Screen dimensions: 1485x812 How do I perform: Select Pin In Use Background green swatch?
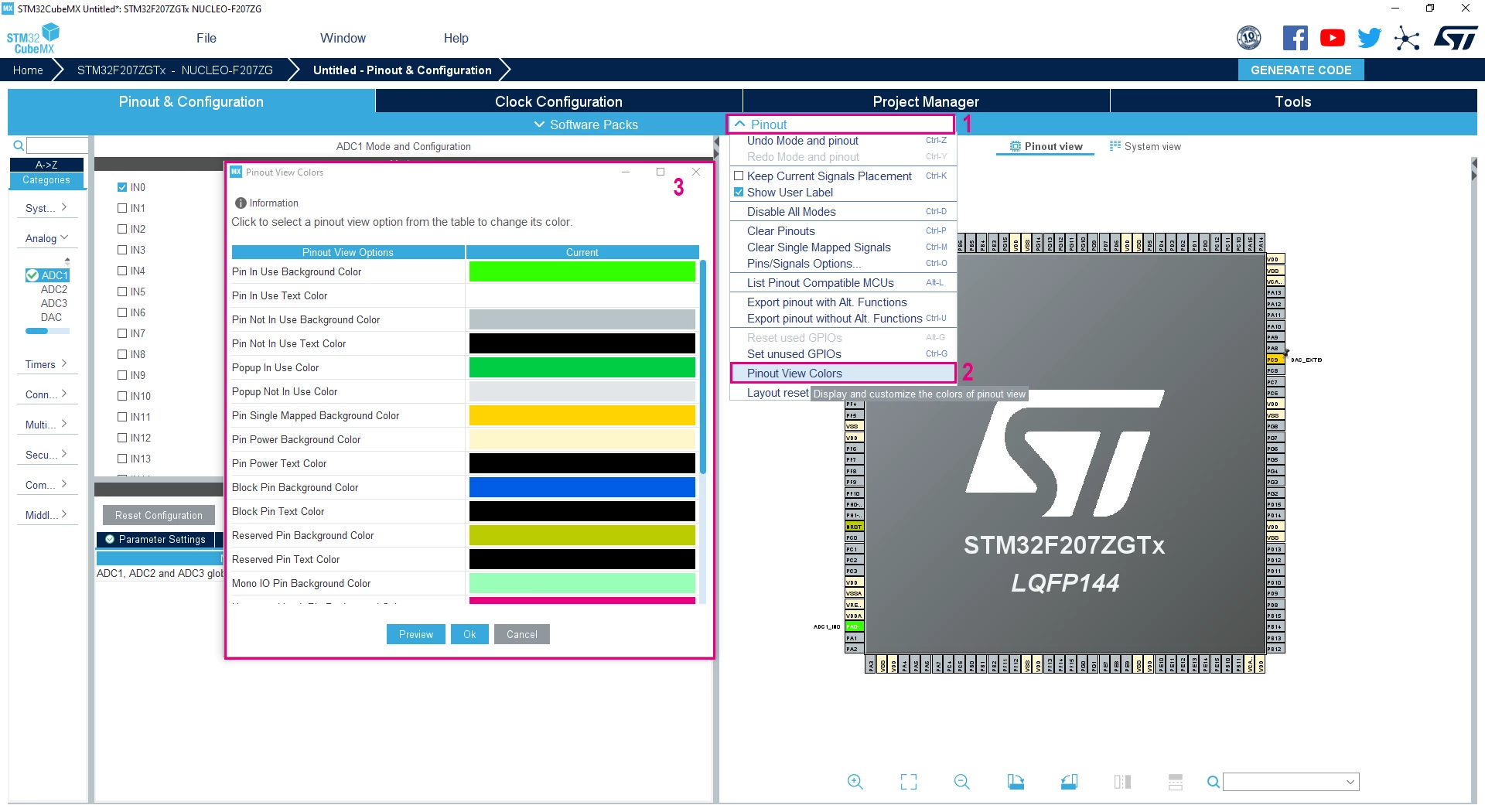pyautogui.click(x=582, y=271)
